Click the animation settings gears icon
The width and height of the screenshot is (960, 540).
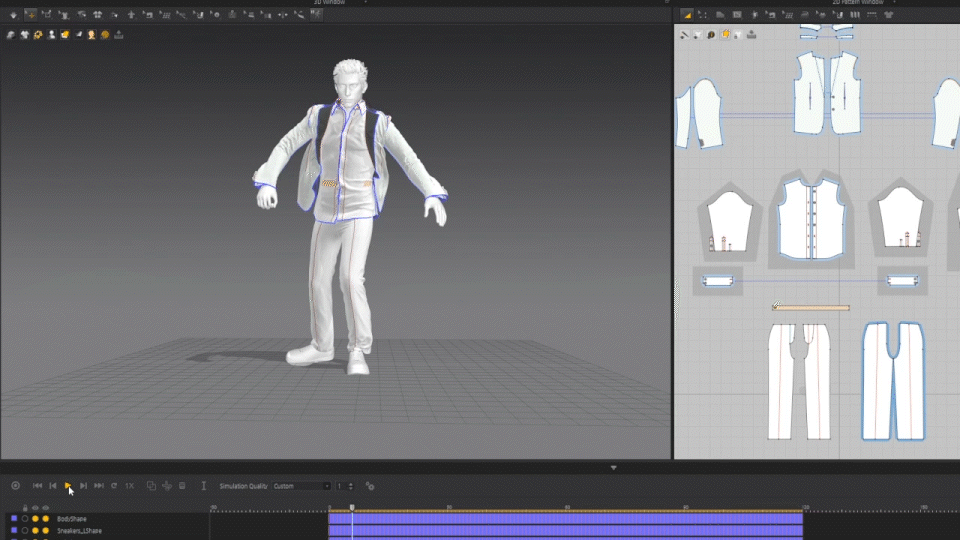[x=370, y=486]
